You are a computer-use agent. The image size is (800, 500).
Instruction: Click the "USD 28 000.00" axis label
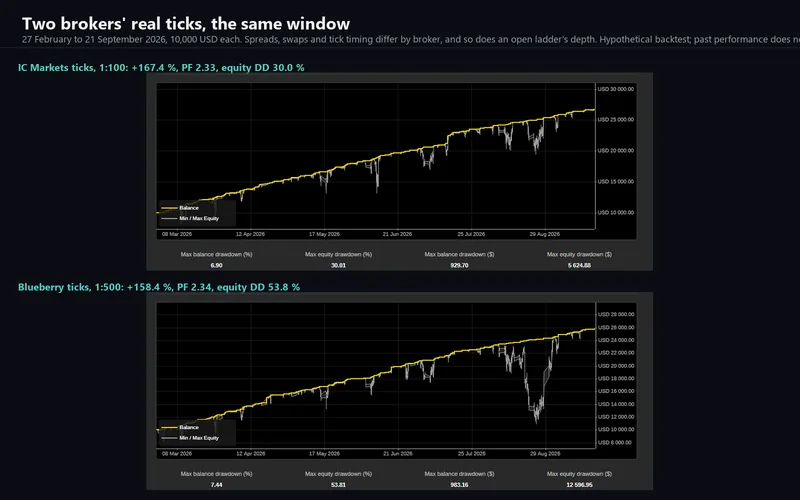coord(616,314)
